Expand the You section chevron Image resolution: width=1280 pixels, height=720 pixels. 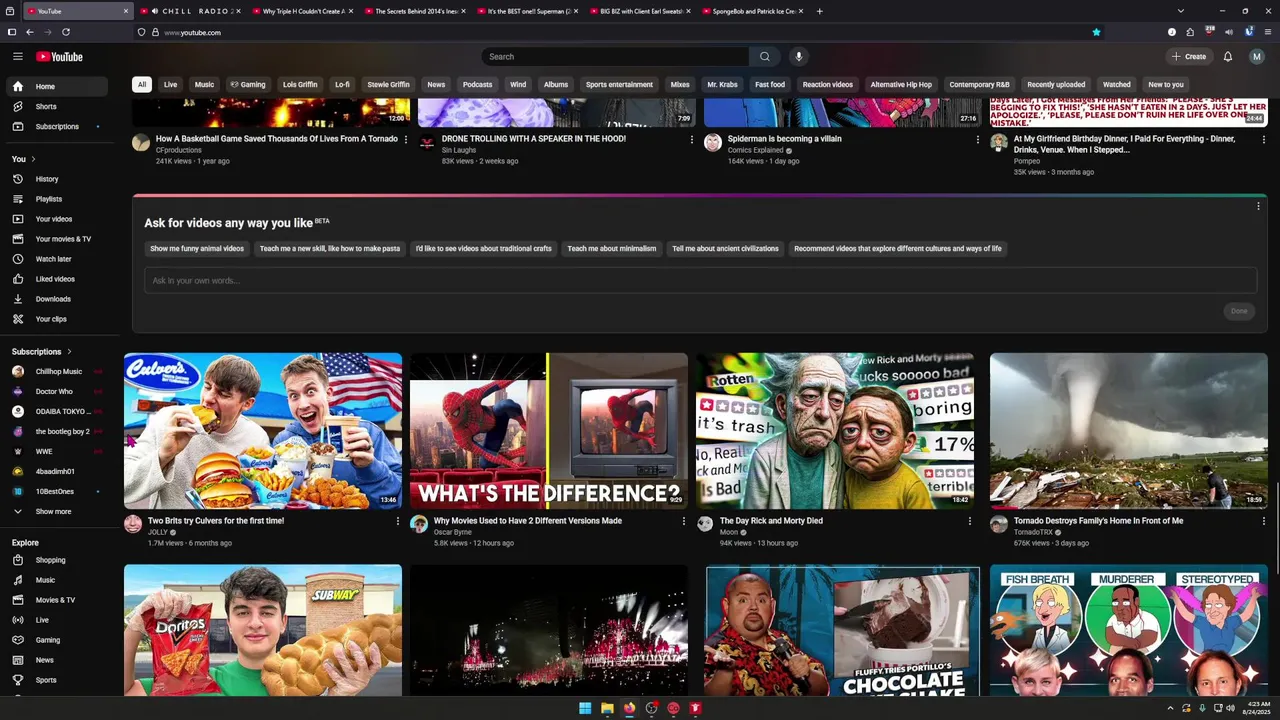33,159
